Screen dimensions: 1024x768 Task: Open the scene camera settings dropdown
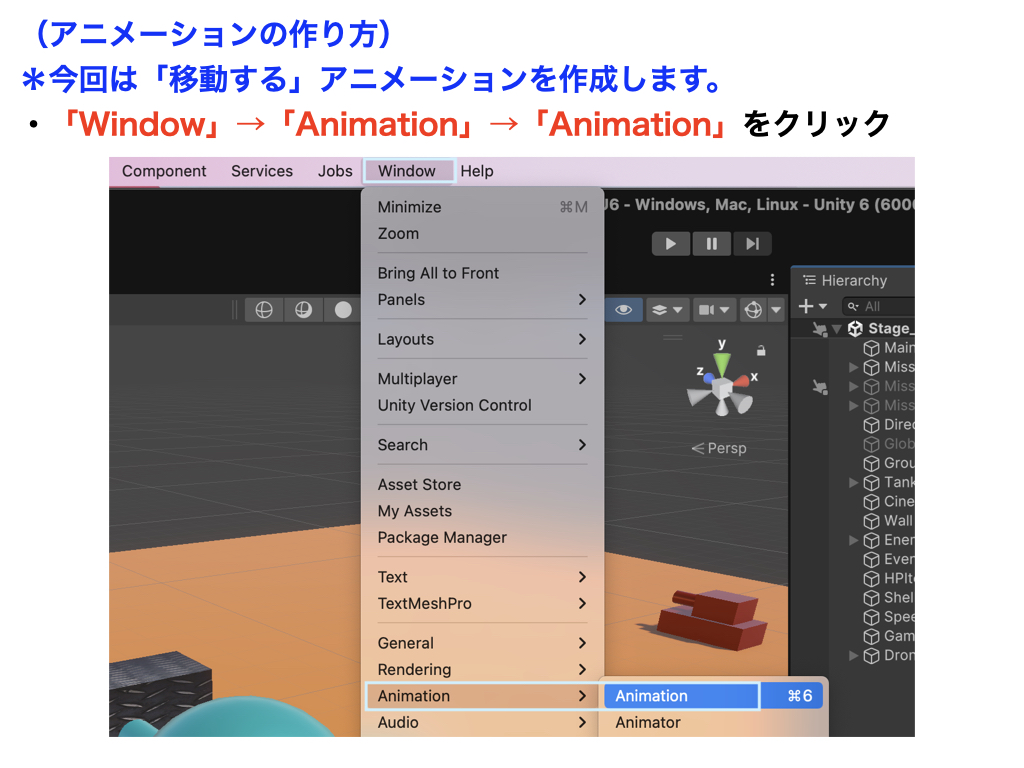click(713, 310)
